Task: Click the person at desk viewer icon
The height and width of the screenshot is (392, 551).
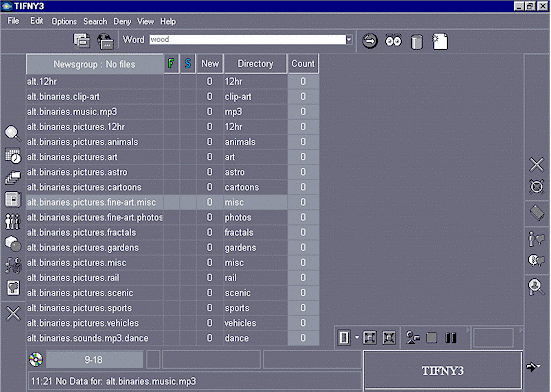Action: tap(413, 338)
